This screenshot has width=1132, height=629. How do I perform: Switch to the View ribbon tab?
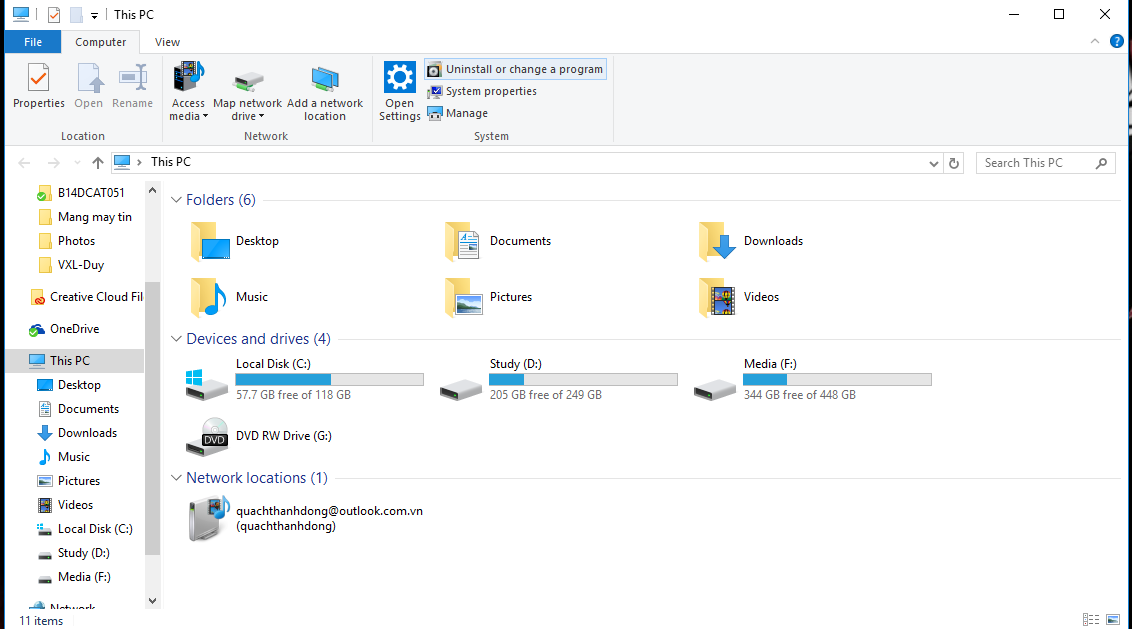point(167,42)
